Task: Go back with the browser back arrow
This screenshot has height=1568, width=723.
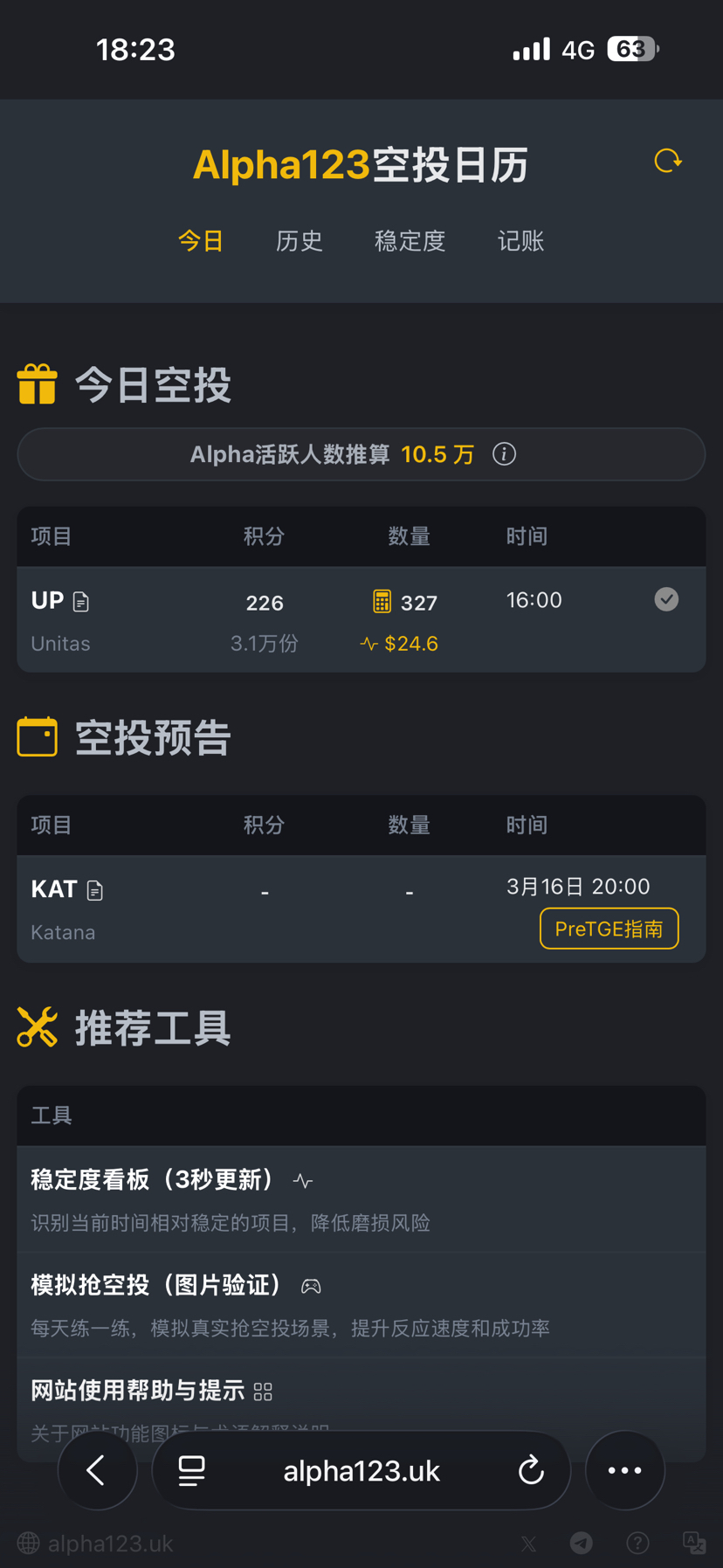Action: pos(97,1470)
